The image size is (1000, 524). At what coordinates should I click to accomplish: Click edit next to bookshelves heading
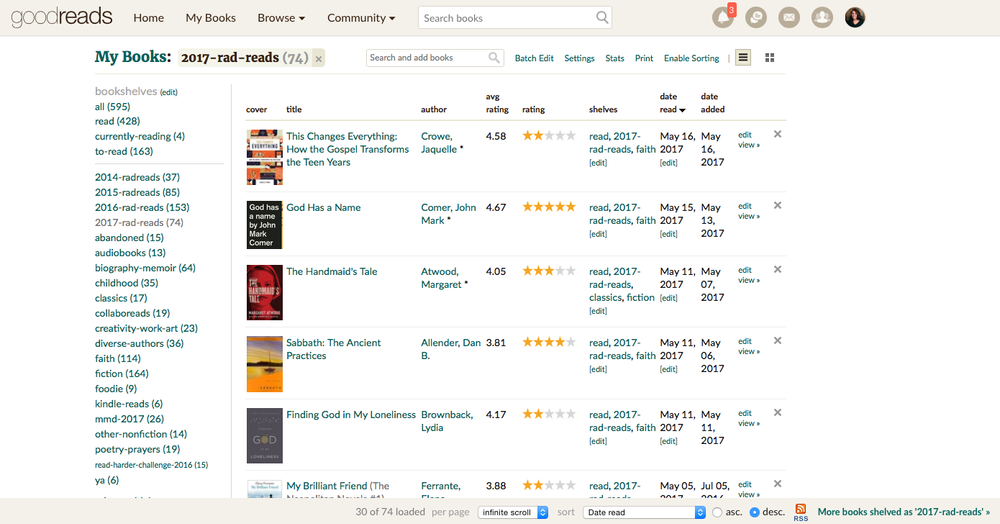click(x=168, y=92)
